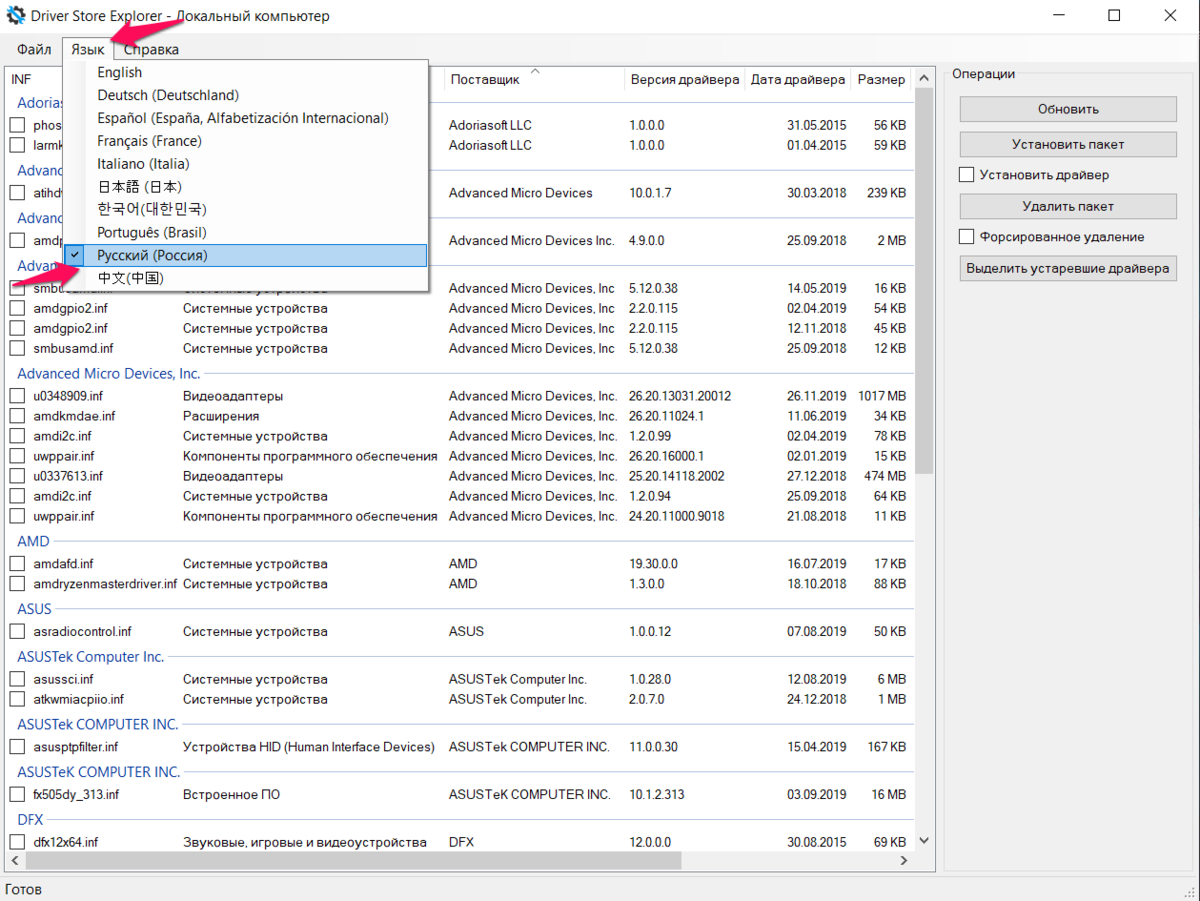The image size is (1200, 901).
Task: Click the "1017 MB" size value
Action: pyautogui.click(x=882, y=396)
